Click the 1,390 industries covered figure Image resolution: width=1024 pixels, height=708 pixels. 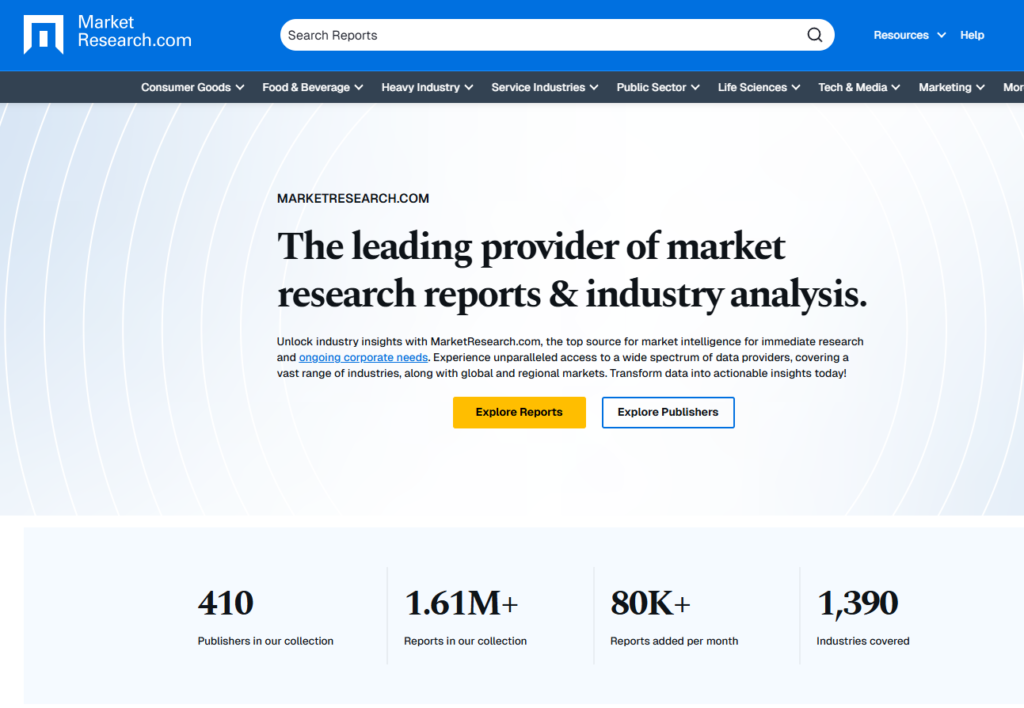pos(858,603)
